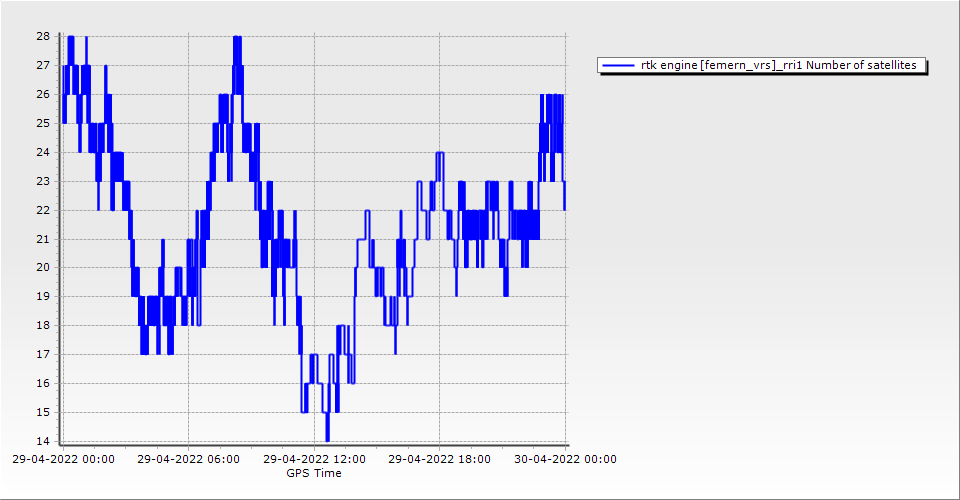960x500 pixels.
Task: Click the y-axis tick label 16
Action: 43,383
